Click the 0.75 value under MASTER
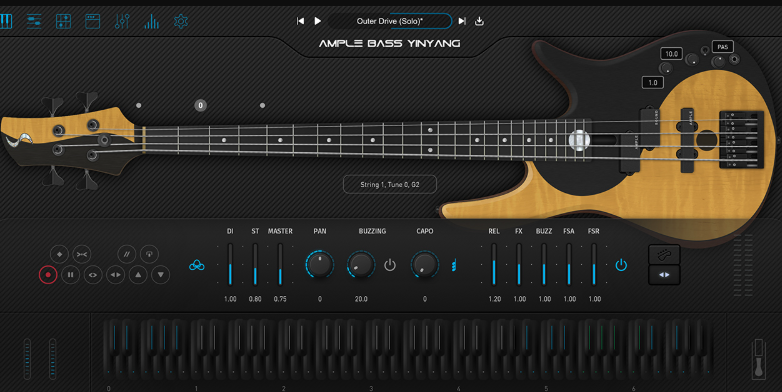 280,299
